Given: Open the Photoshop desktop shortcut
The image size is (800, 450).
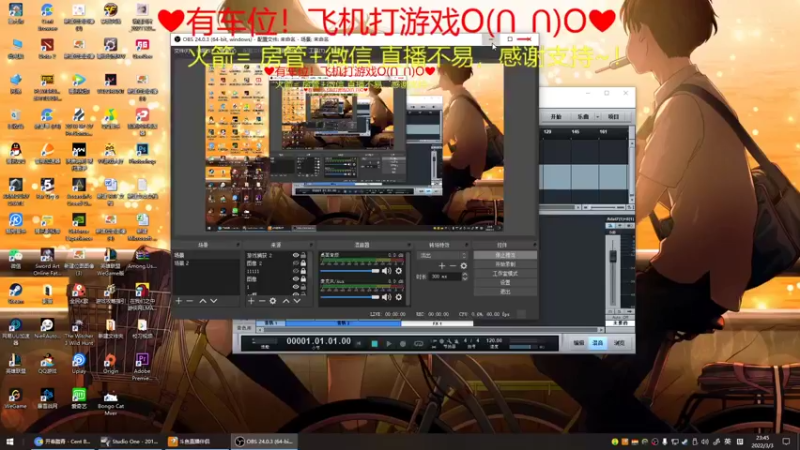Looking at the screenshot, I should [142, 153].
